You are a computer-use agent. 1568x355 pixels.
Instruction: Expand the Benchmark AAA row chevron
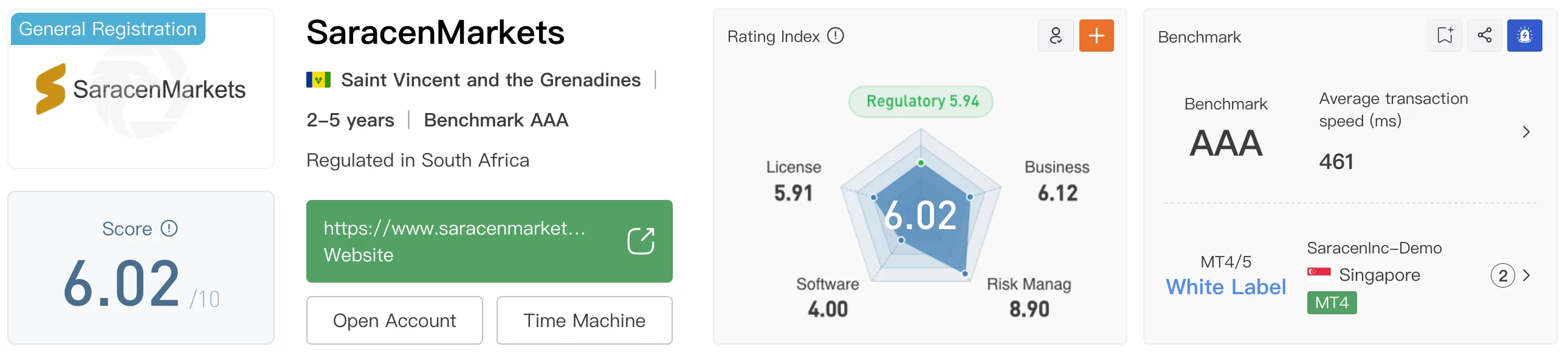pyautogui.click(x=1525, y=132)
